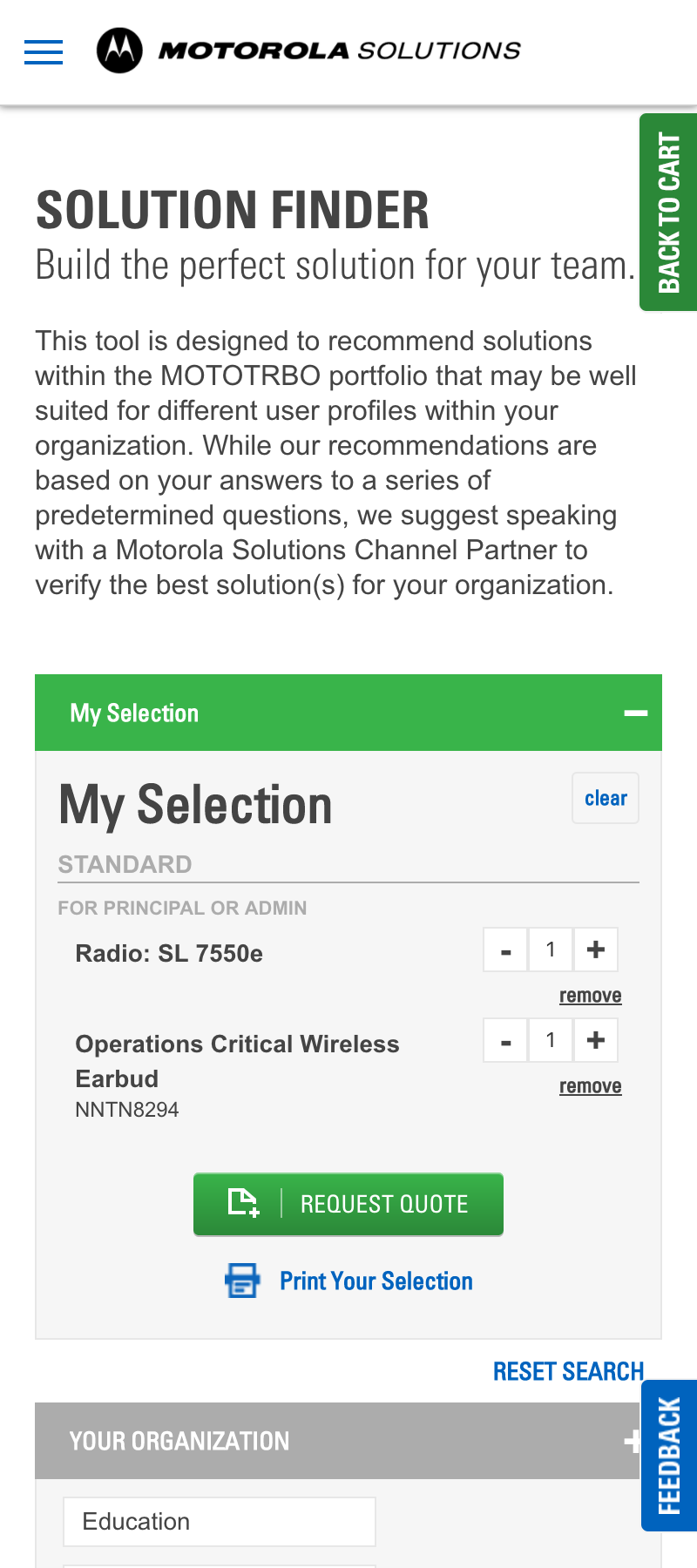This screenshot has width=697, height=1568.
Task: Select the Education organization field
Action: [220, 1522]
